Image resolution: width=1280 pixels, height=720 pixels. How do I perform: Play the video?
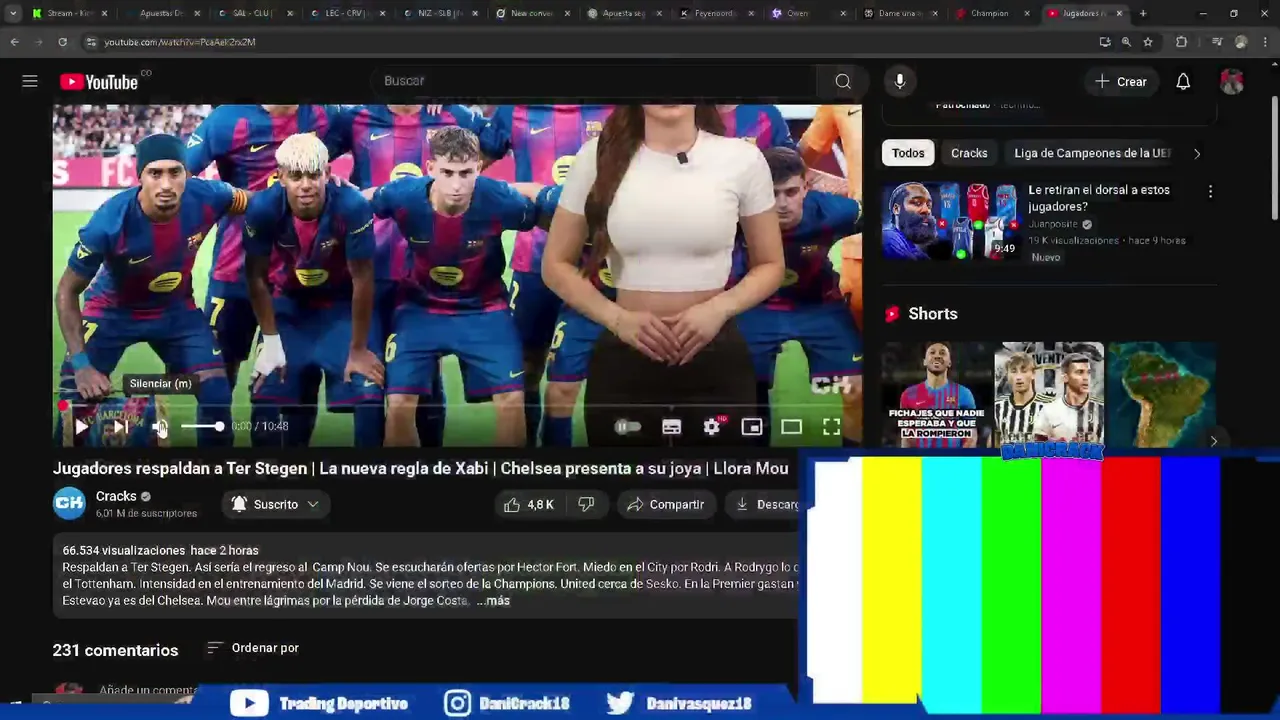tap(81, 427)
